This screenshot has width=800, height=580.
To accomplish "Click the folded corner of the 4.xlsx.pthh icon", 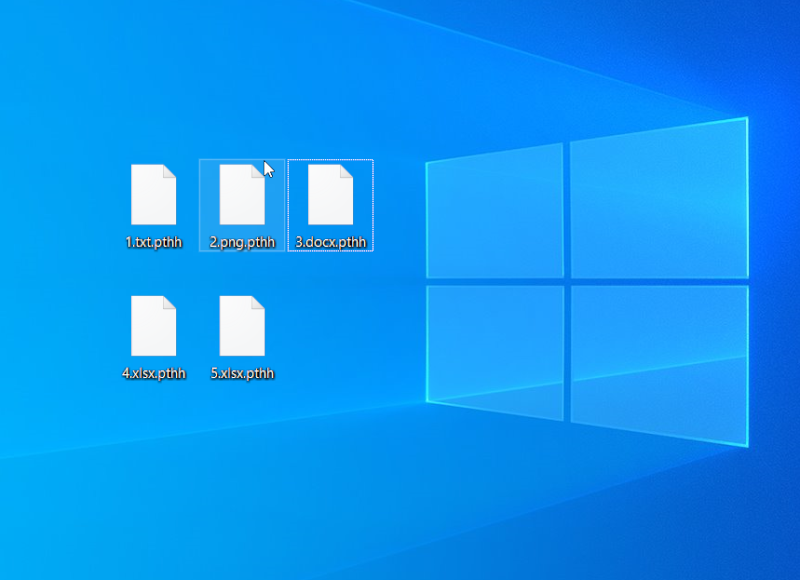I will coord(170,302).
